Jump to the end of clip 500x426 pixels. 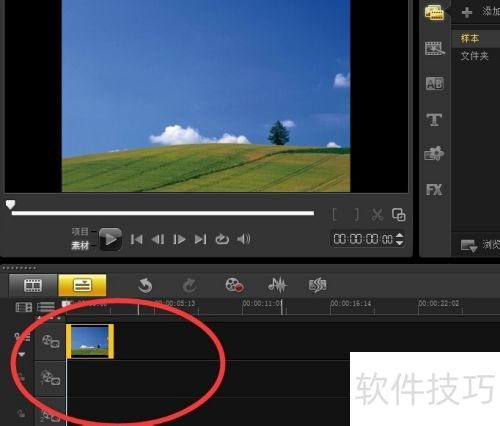(201, 239)
